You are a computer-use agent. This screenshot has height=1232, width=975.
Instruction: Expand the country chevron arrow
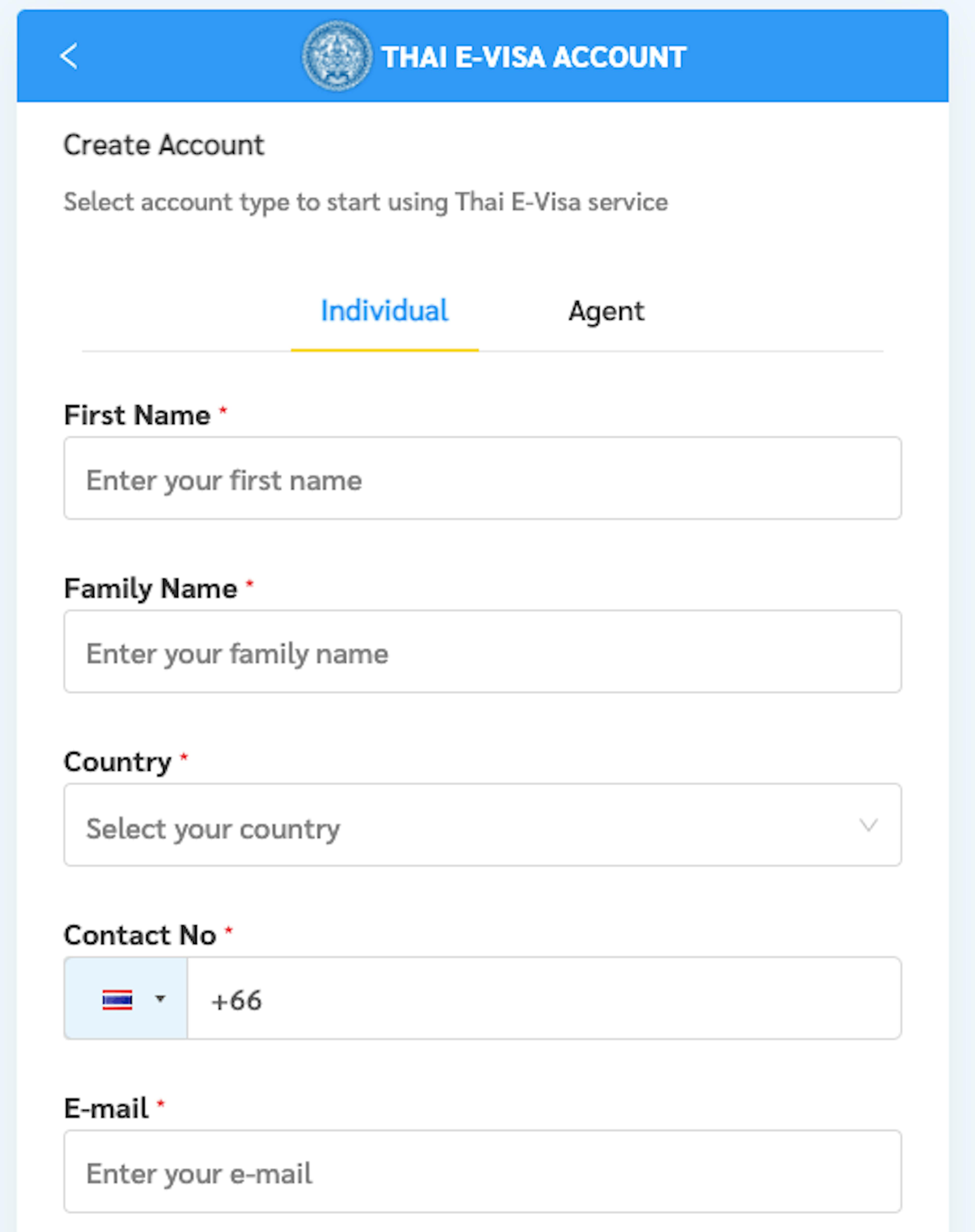868,825
